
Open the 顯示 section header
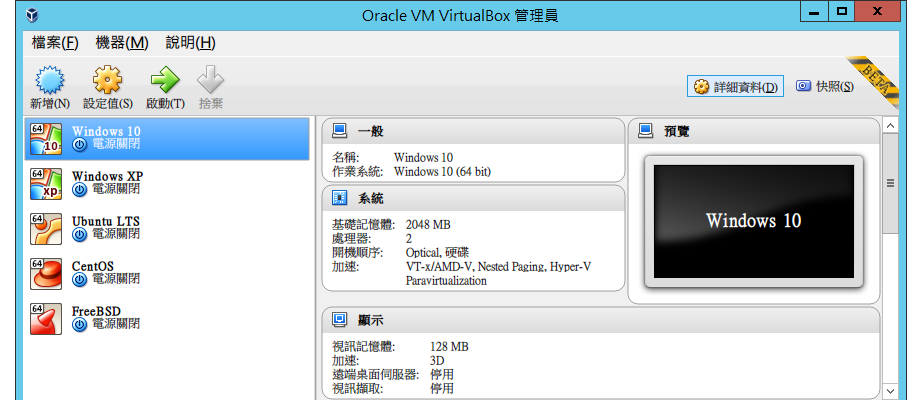pyautogui.click(x=601, y=320)
